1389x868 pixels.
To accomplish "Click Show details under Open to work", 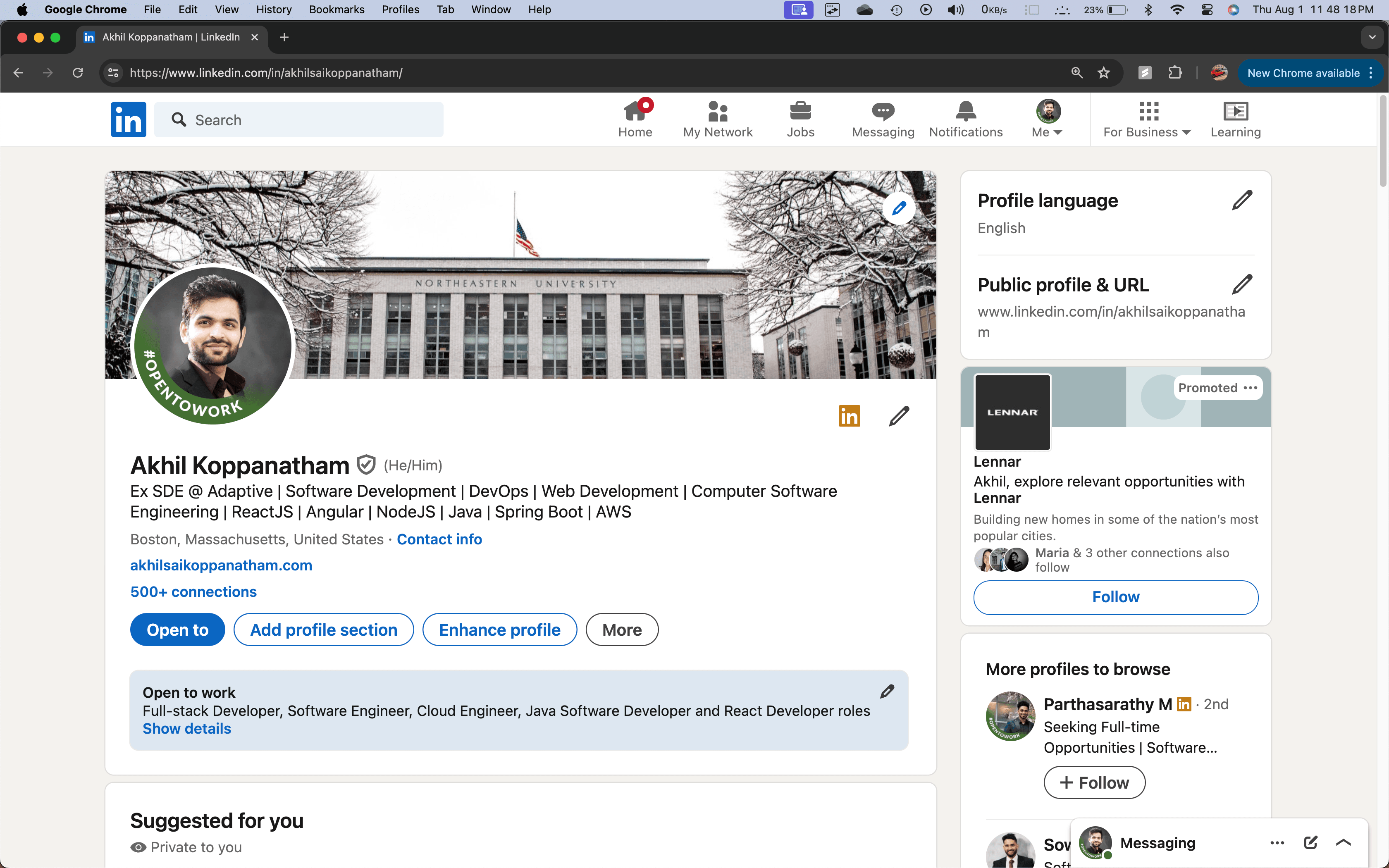I will coord(186,728).
